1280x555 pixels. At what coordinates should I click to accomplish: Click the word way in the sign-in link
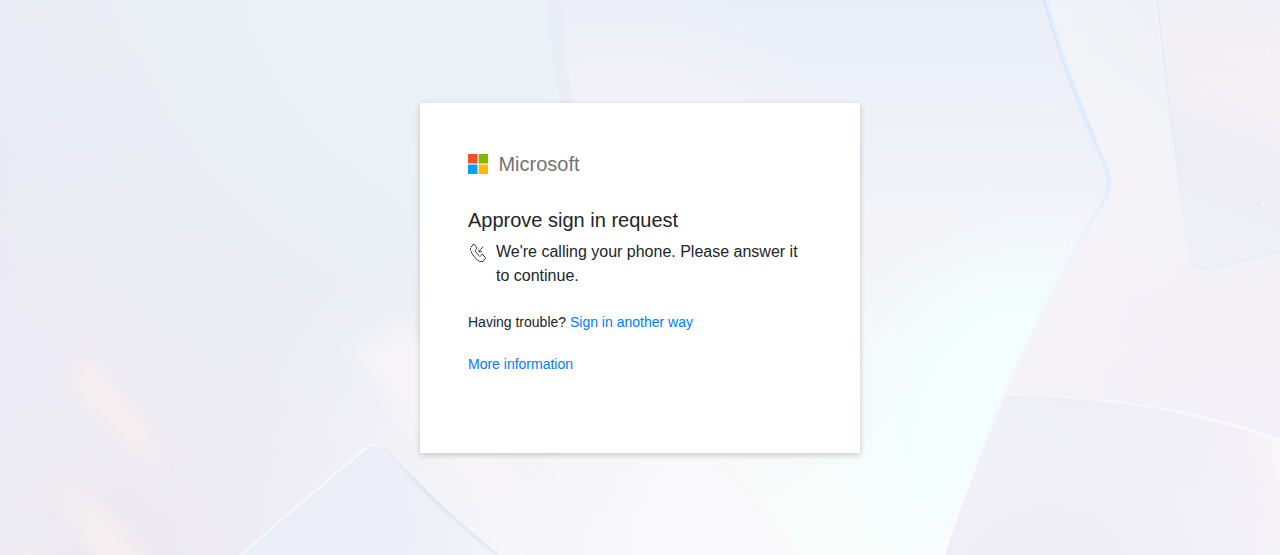tap(680, 323)
